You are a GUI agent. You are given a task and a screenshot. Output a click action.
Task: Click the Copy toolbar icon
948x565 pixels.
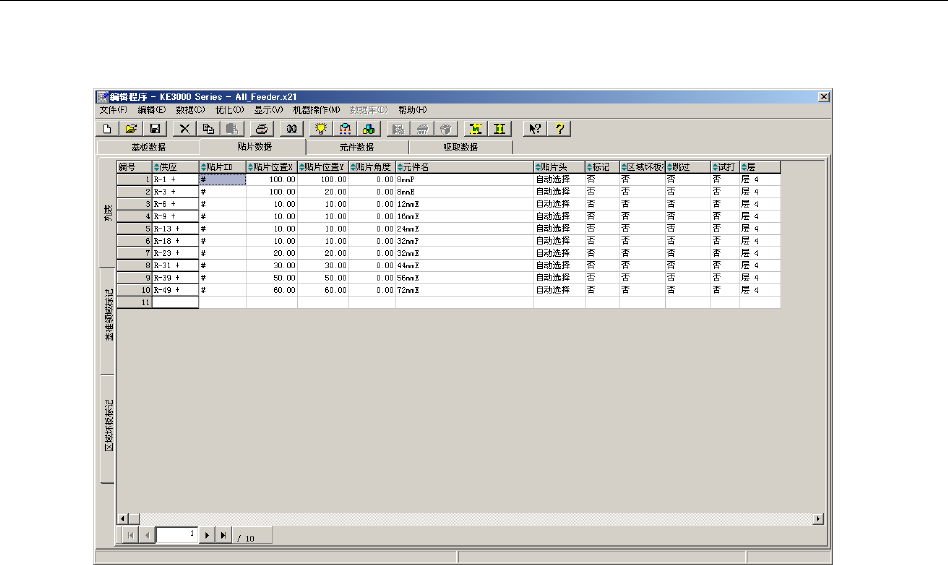(208, 129)
